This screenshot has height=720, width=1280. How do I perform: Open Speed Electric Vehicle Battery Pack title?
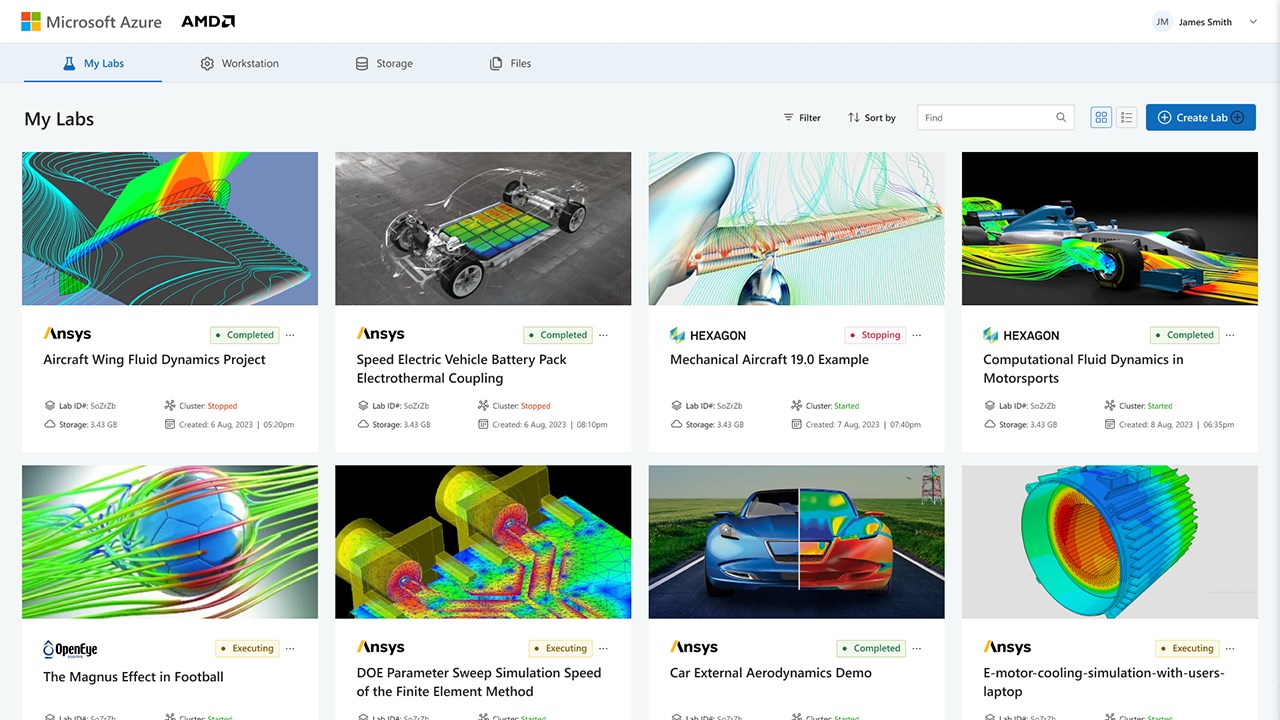(x=462, y=369)
